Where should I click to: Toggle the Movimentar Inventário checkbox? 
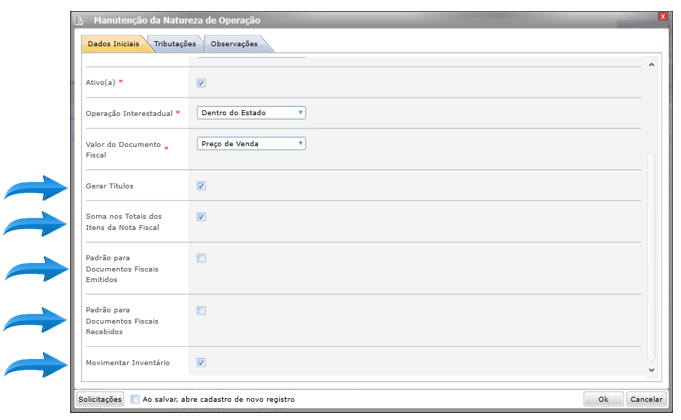201,363
